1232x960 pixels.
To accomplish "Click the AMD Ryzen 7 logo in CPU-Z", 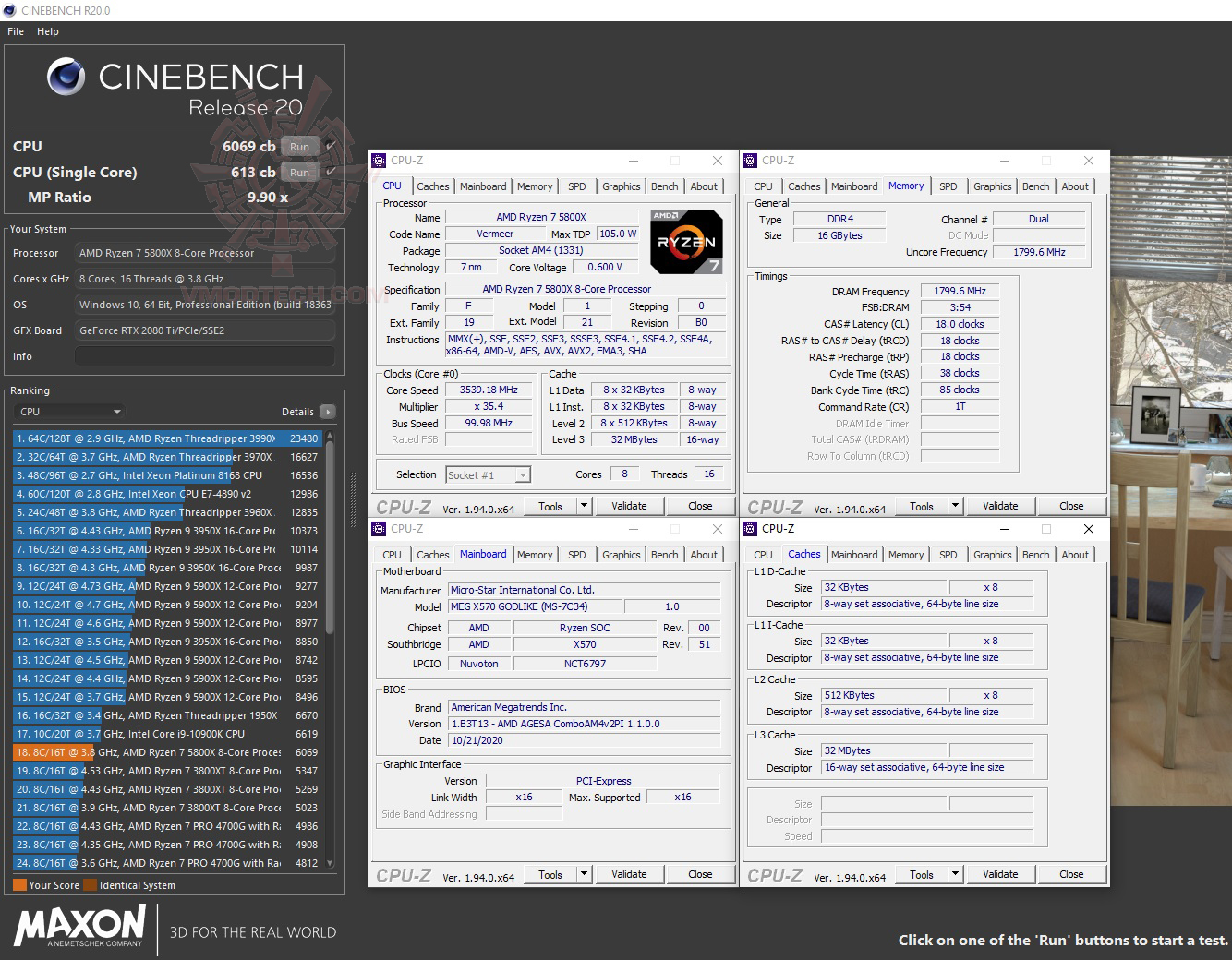I will 687,242.
